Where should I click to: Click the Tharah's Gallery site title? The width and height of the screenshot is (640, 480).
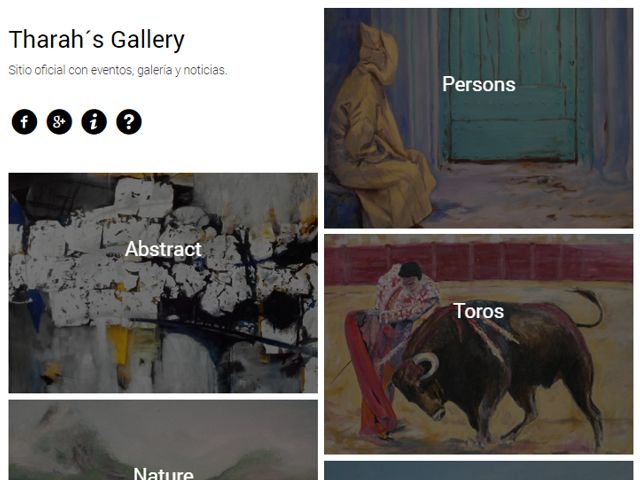pos(97,40)
